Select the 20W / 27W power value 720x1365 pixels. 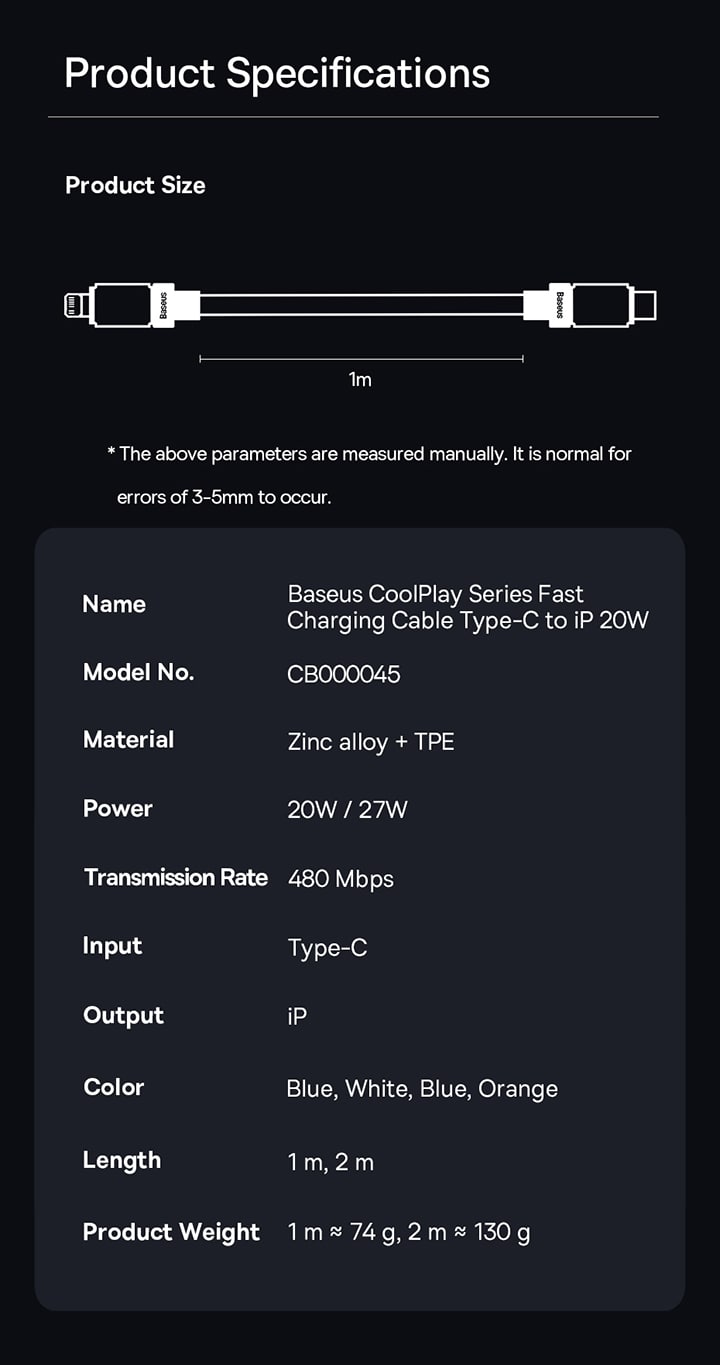[x=347, y=810]
